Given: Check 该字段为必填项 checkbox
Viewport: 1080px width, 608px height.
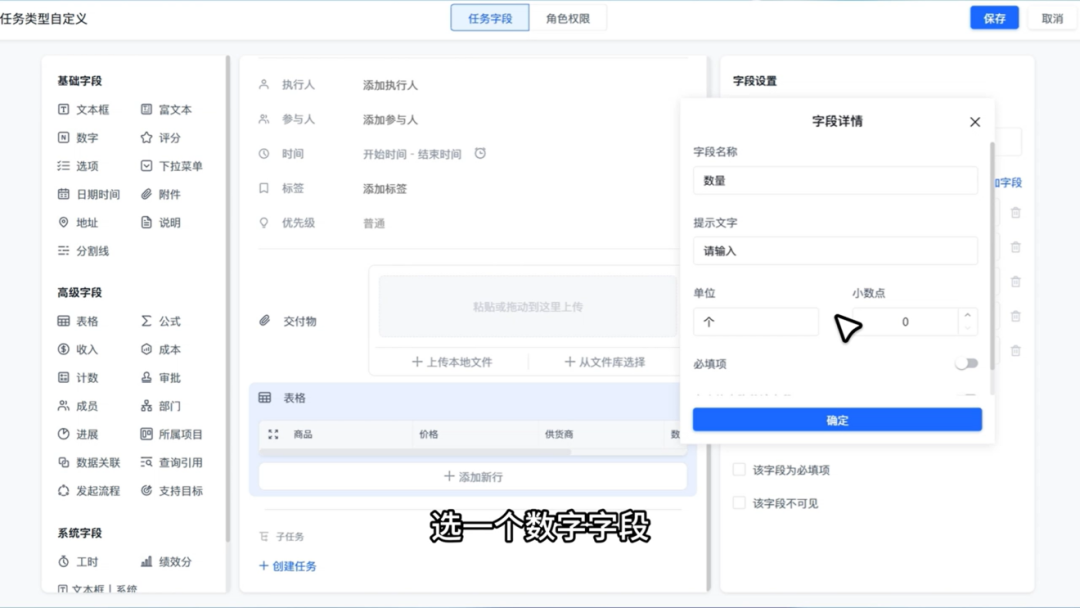Looking at the screenshot, I should pyautogui.click(x=739, y=470).
